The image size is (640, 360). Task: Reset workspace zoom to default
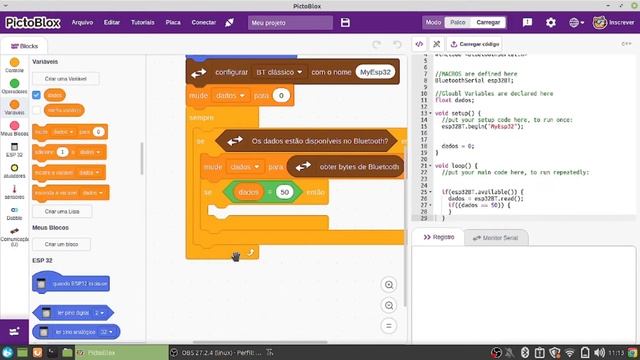[389, 326]
